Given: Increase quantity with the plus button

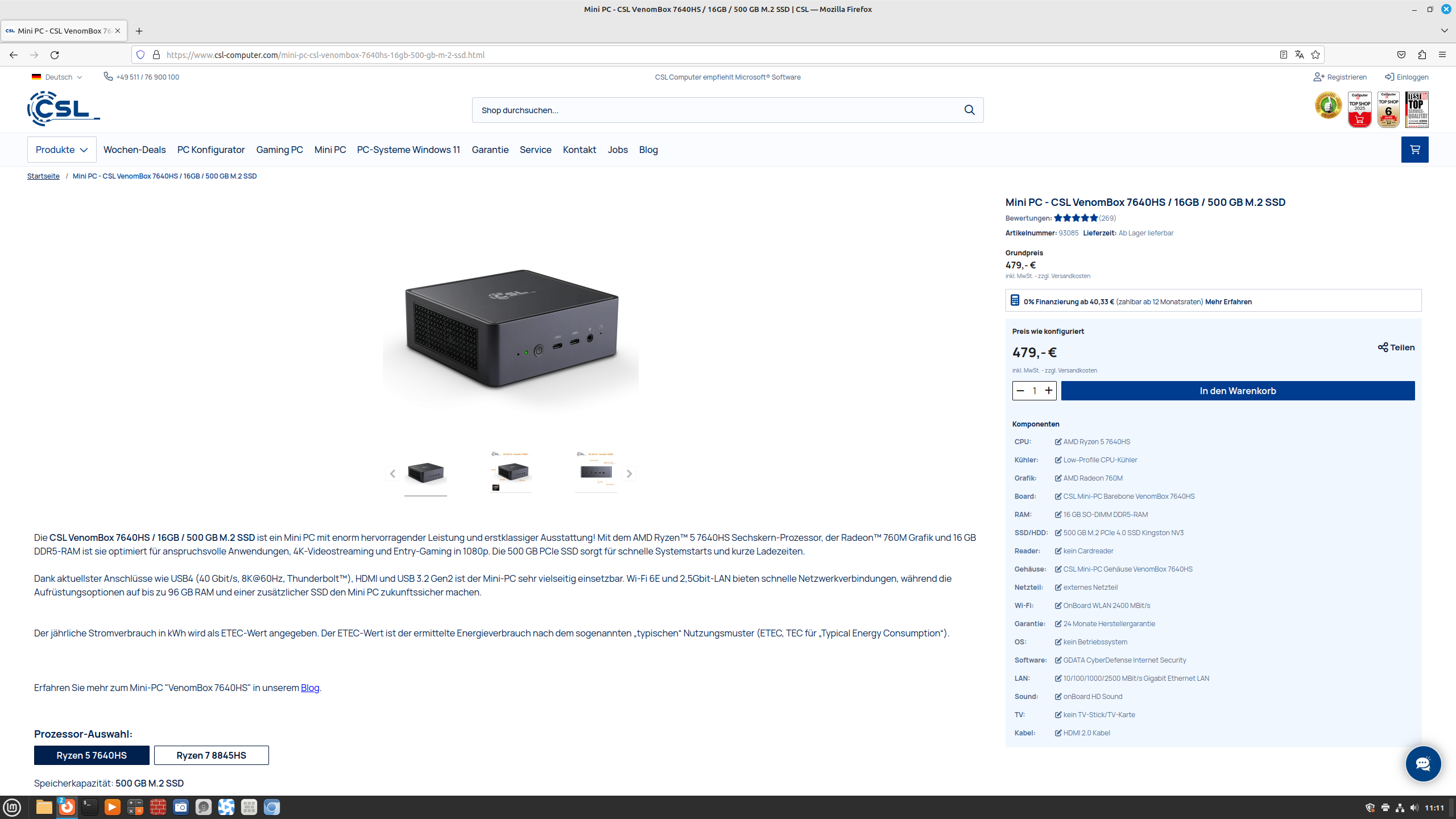Looking at the screenshot, I should pos(1048,391).
